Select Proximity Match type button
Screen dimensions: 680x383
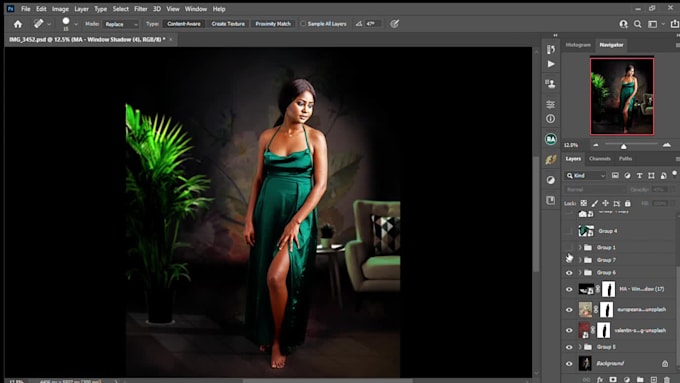coord(273,24)
